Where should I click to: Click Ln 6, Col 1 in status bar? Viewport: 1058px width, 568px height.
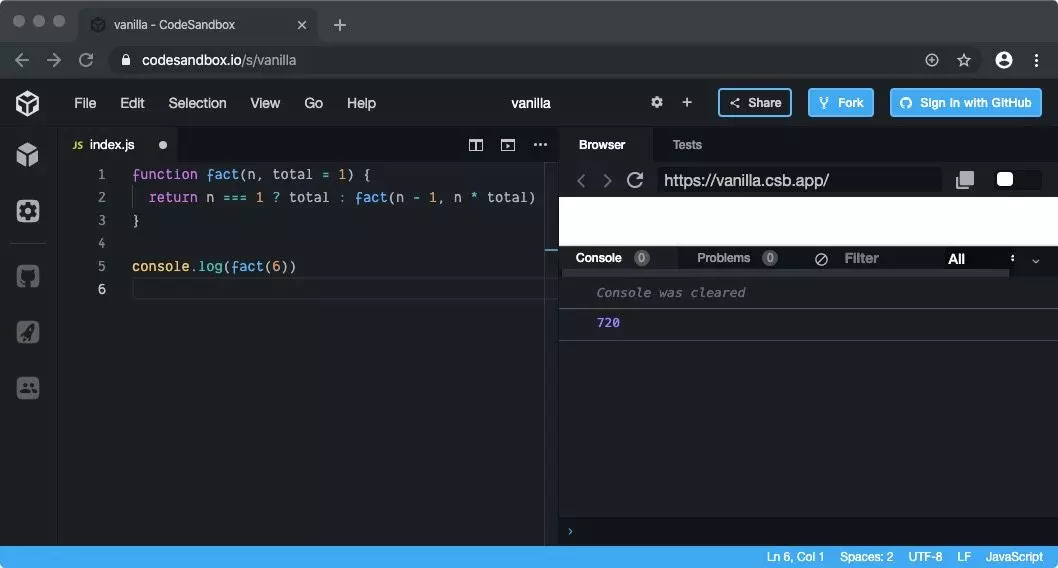click(795, 557)
